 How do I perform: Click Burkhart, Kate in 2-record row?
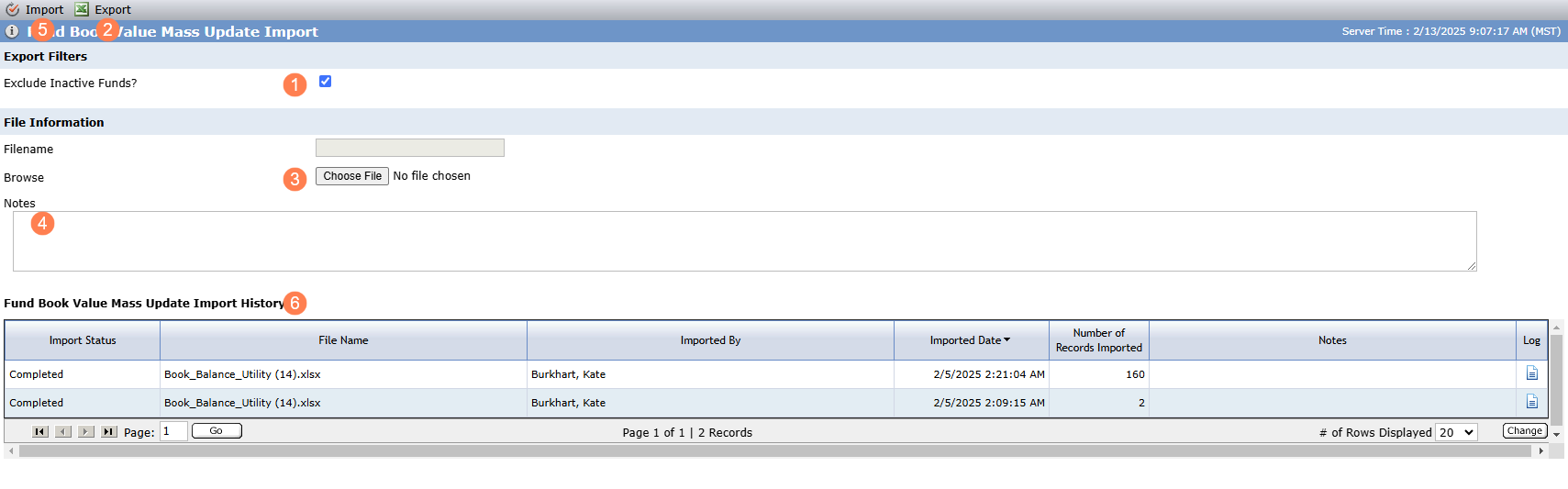click(568, 403)
